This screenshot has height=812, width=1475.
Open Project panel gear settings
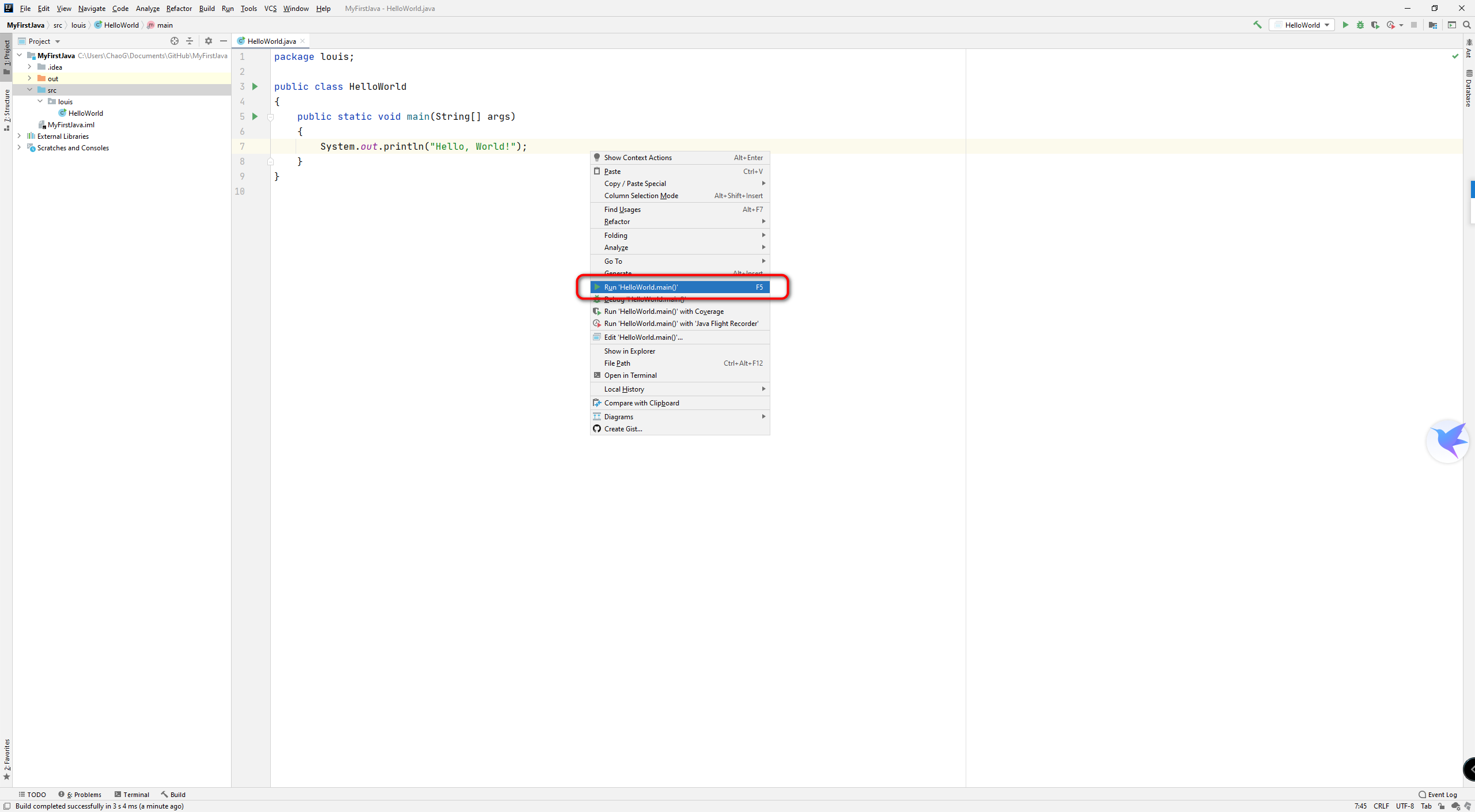pyautogui.click(x=209, y=41)
